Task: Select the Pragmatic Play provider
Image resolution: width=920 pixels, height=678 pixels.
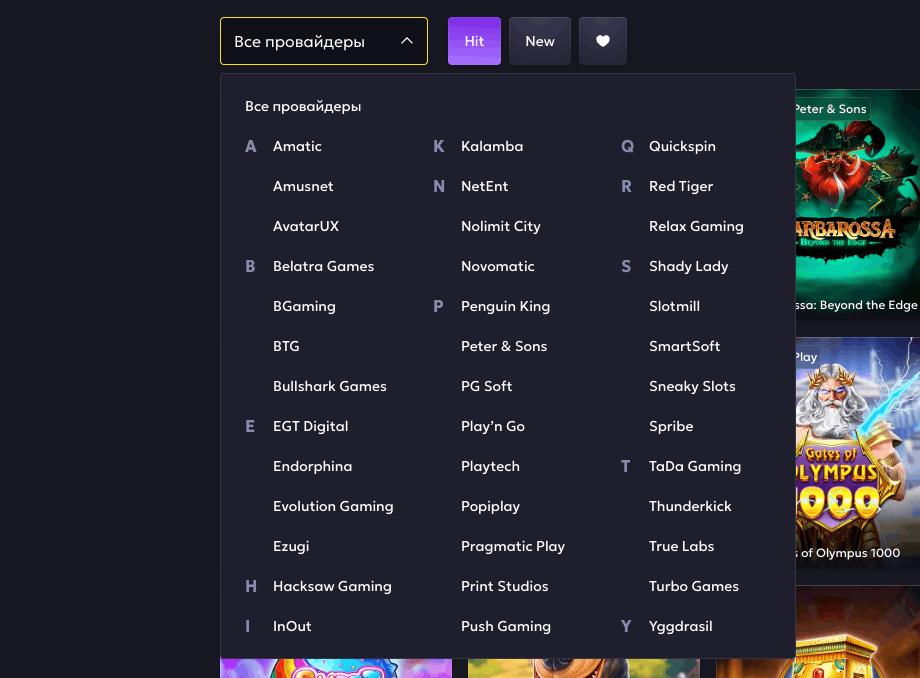Action: (513, 546)
